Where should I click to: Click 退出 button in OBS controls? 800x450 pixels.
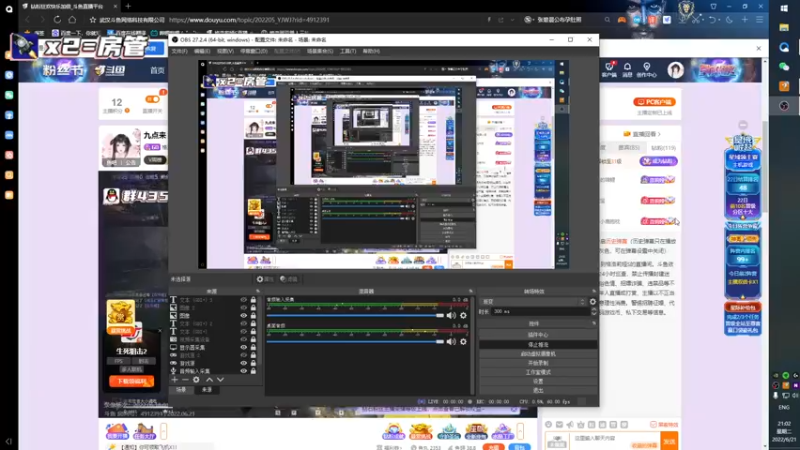[x=538, y=390]
